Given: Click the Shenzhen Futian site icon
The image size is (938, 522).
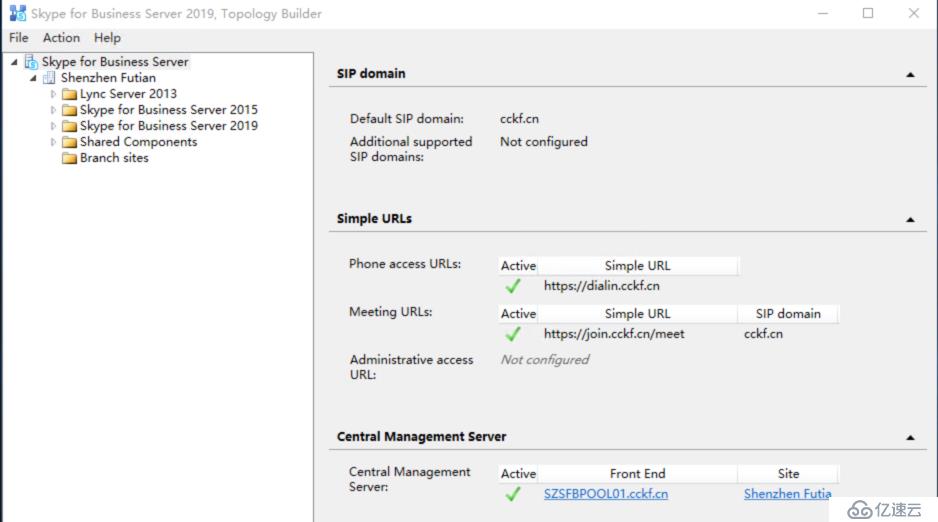Looking at the screenshot, I should tap(49, 78).
